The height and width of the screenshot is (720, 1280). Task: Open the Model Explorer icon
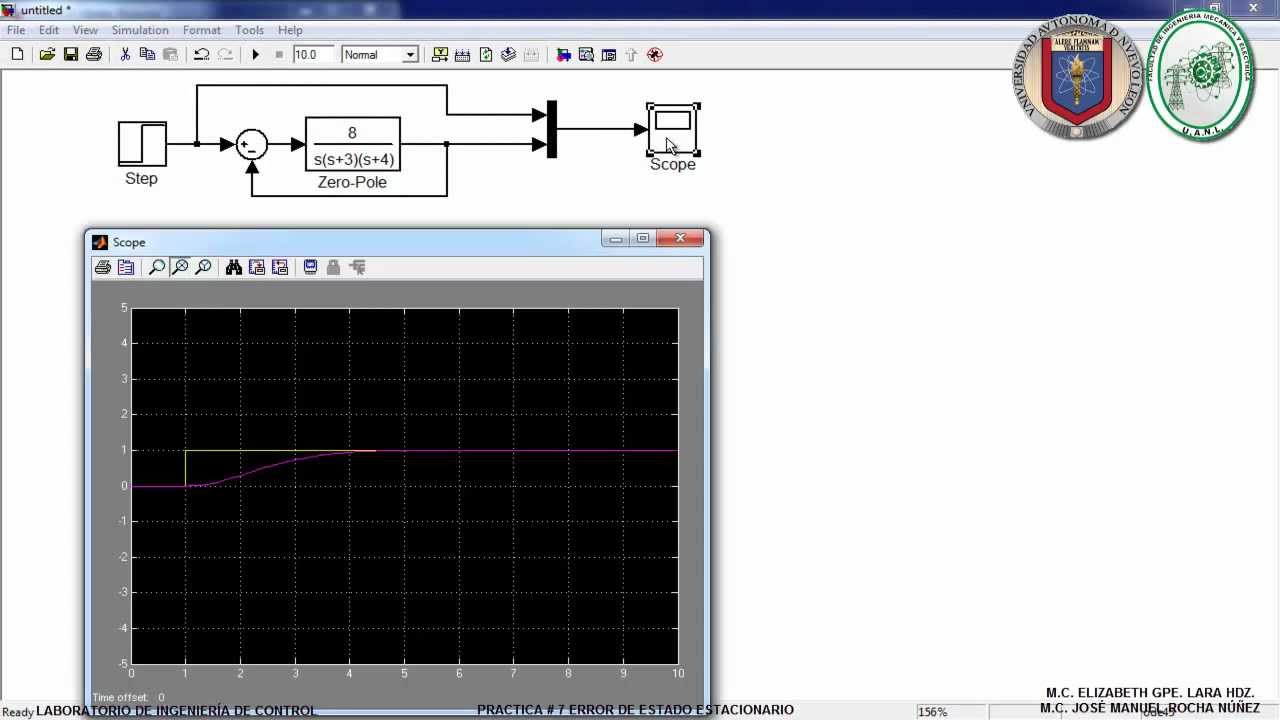(586, 55)
